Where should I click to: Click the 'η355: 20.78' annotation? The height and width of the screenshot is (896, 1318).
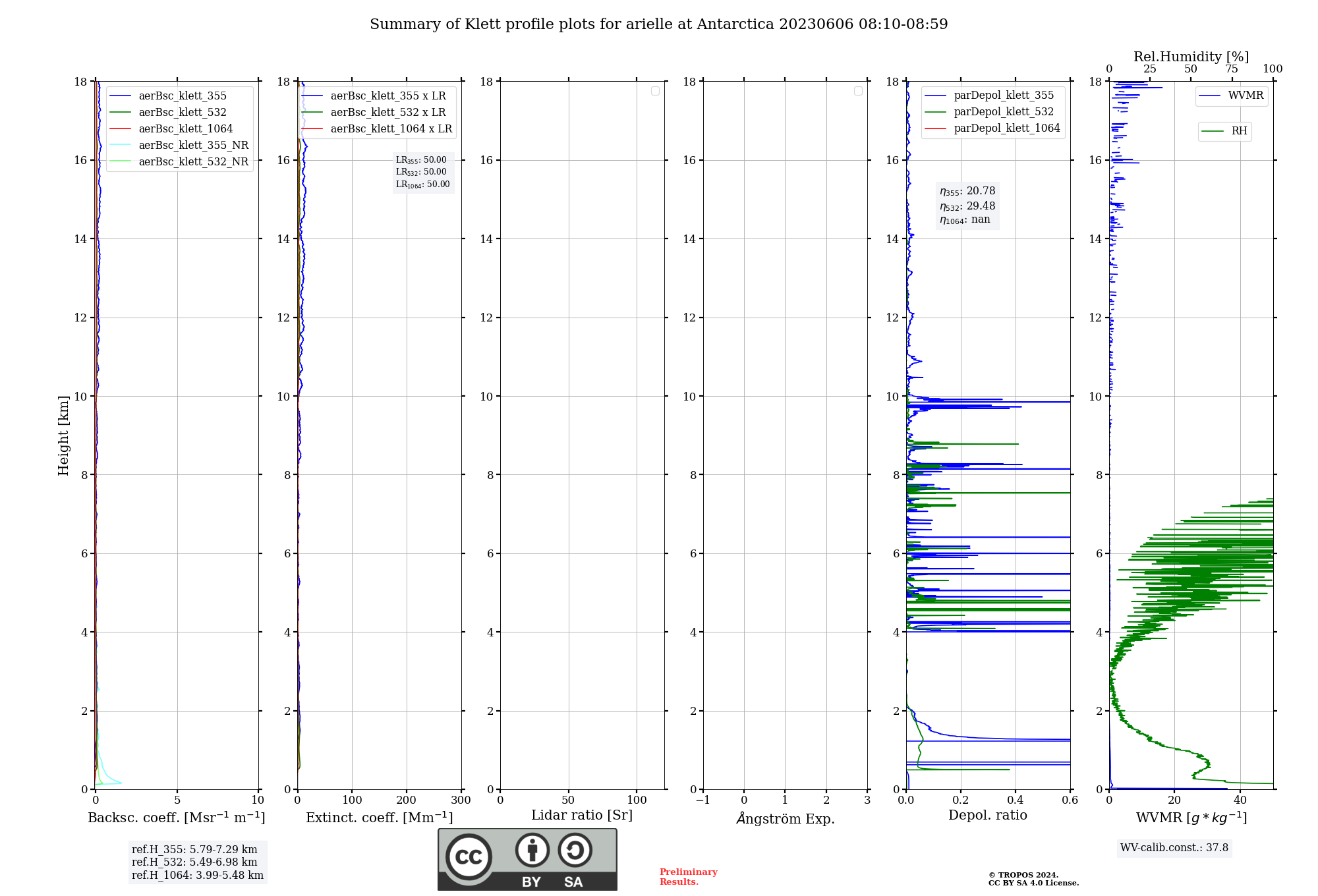click(x=967, y=191)
